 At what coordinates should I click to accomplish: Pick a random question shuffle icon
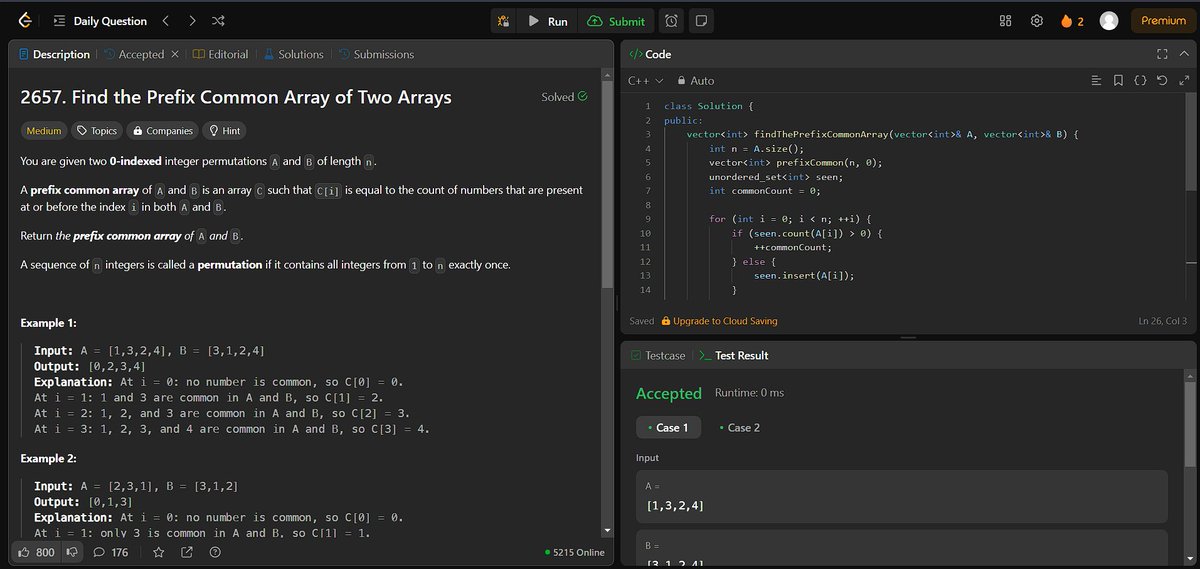(x=219, y=21)
